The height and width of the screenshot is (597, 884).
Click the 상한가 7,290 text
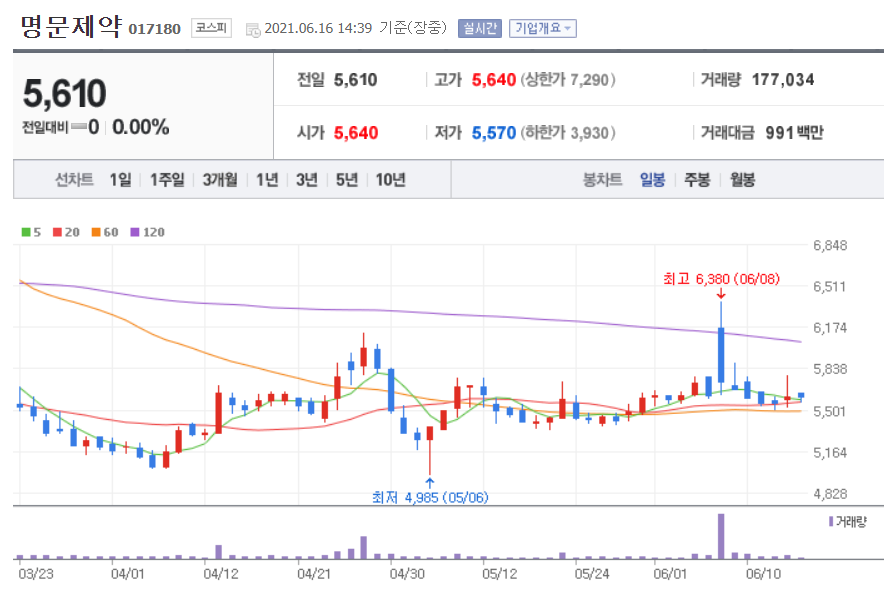tap(568, 80)
